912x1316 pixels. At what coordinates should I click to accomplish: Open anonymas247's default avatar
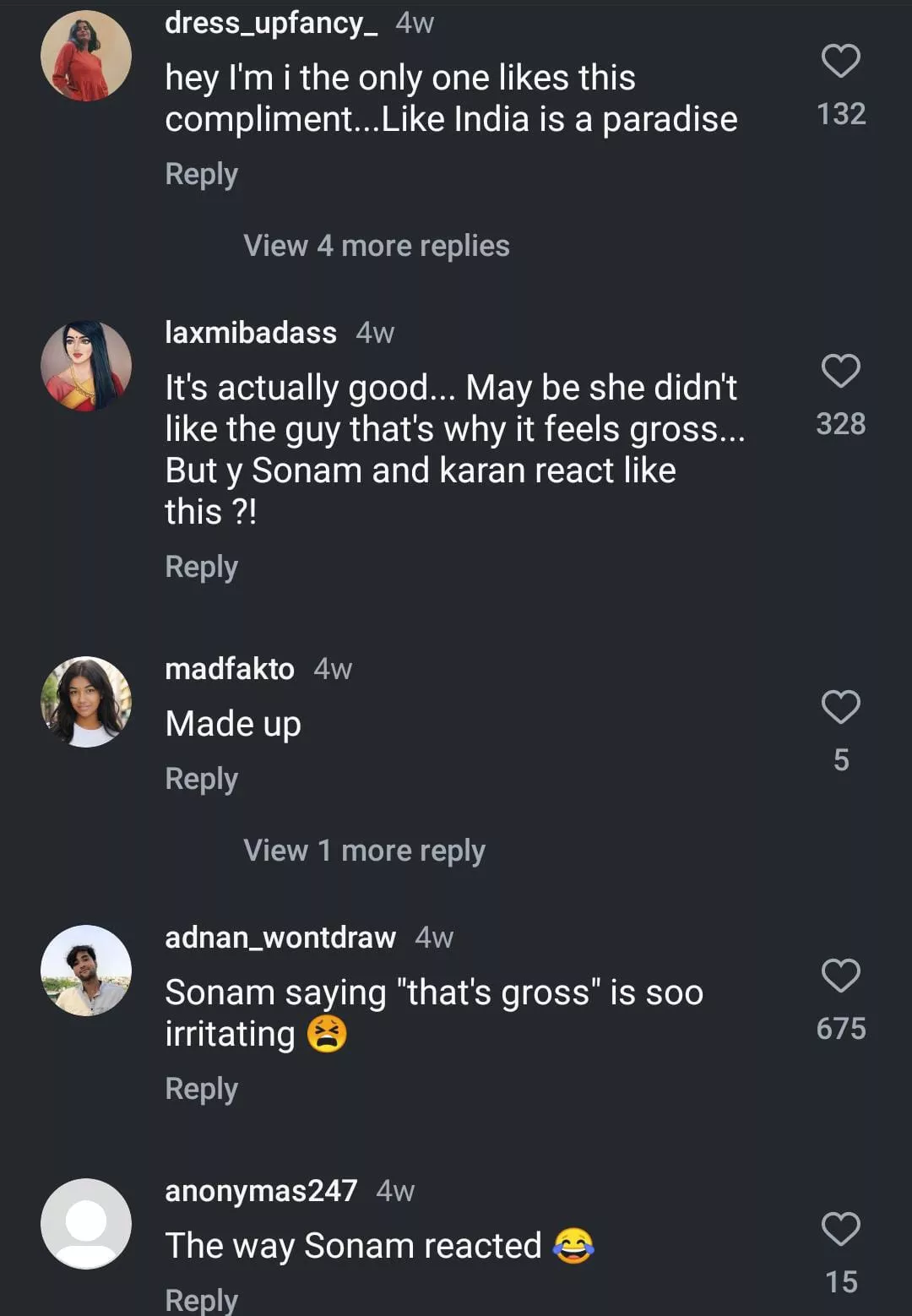click(86, 1224)
